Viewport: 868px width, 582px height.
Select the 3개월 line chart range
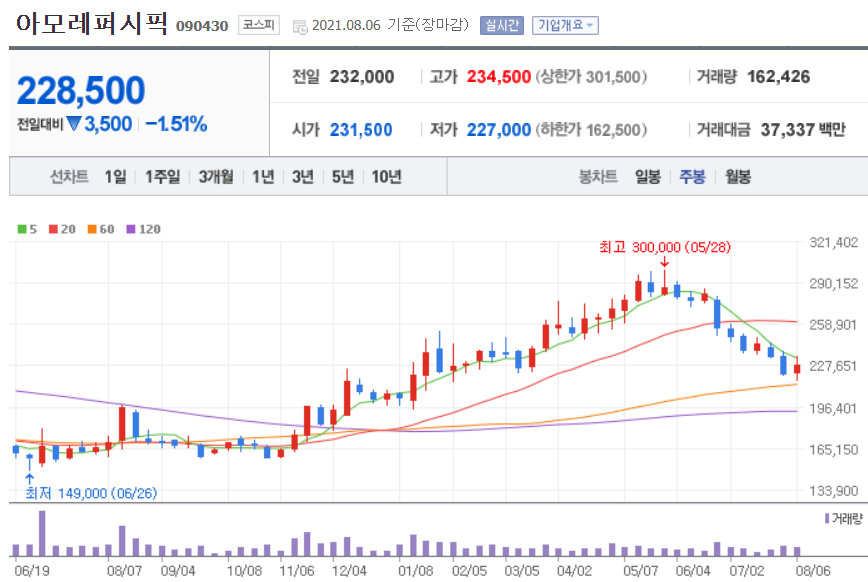(x=216, y=177)
